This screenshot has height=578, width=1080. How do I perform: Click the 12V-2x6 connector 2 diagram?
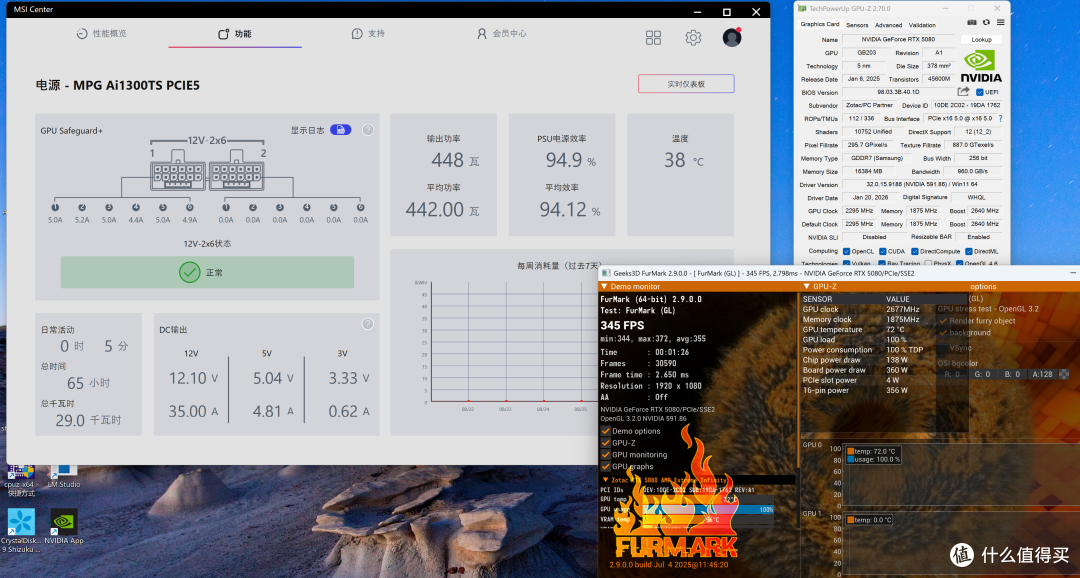tap(236, 171)
